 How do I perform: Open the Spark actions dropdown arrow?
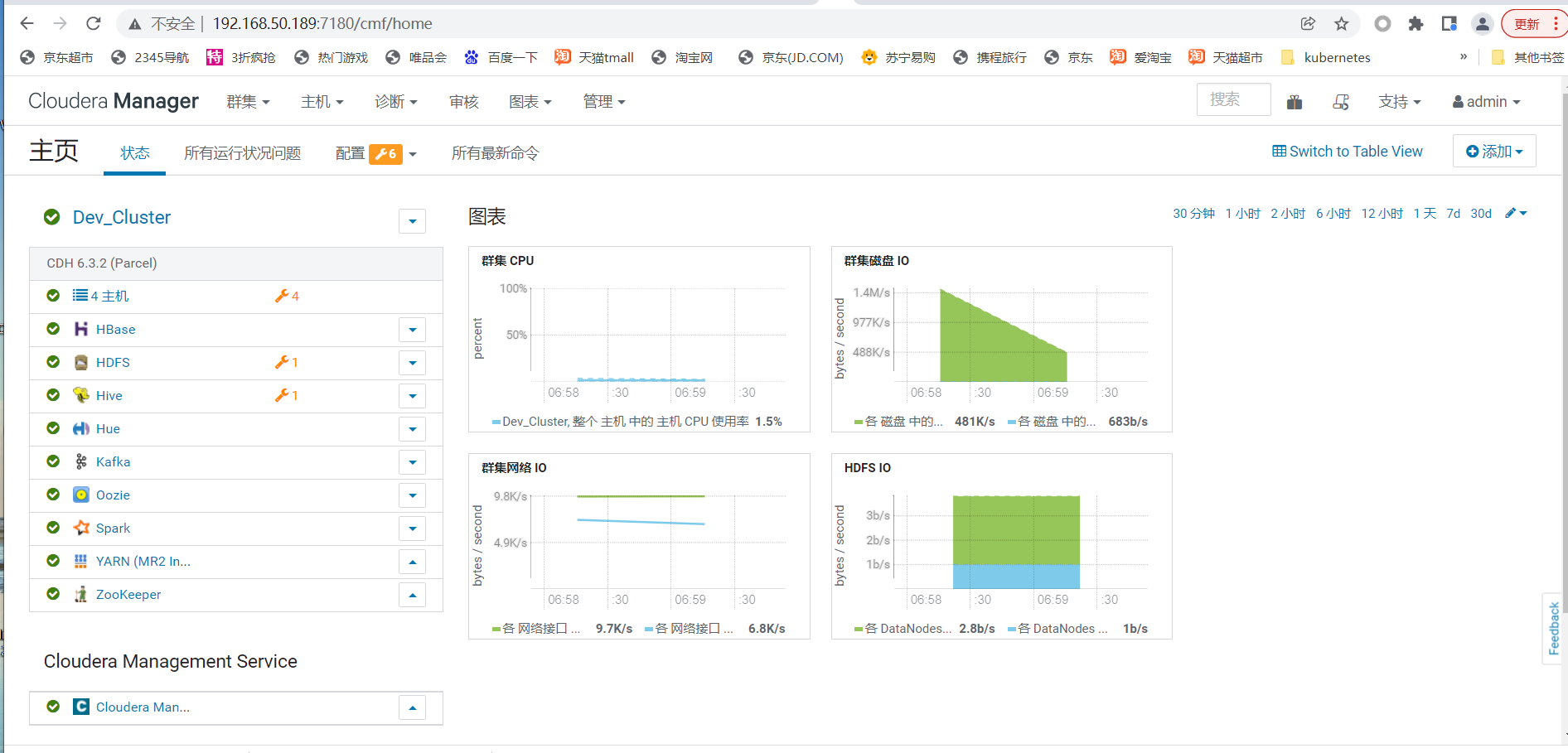(x=412, y=529)
